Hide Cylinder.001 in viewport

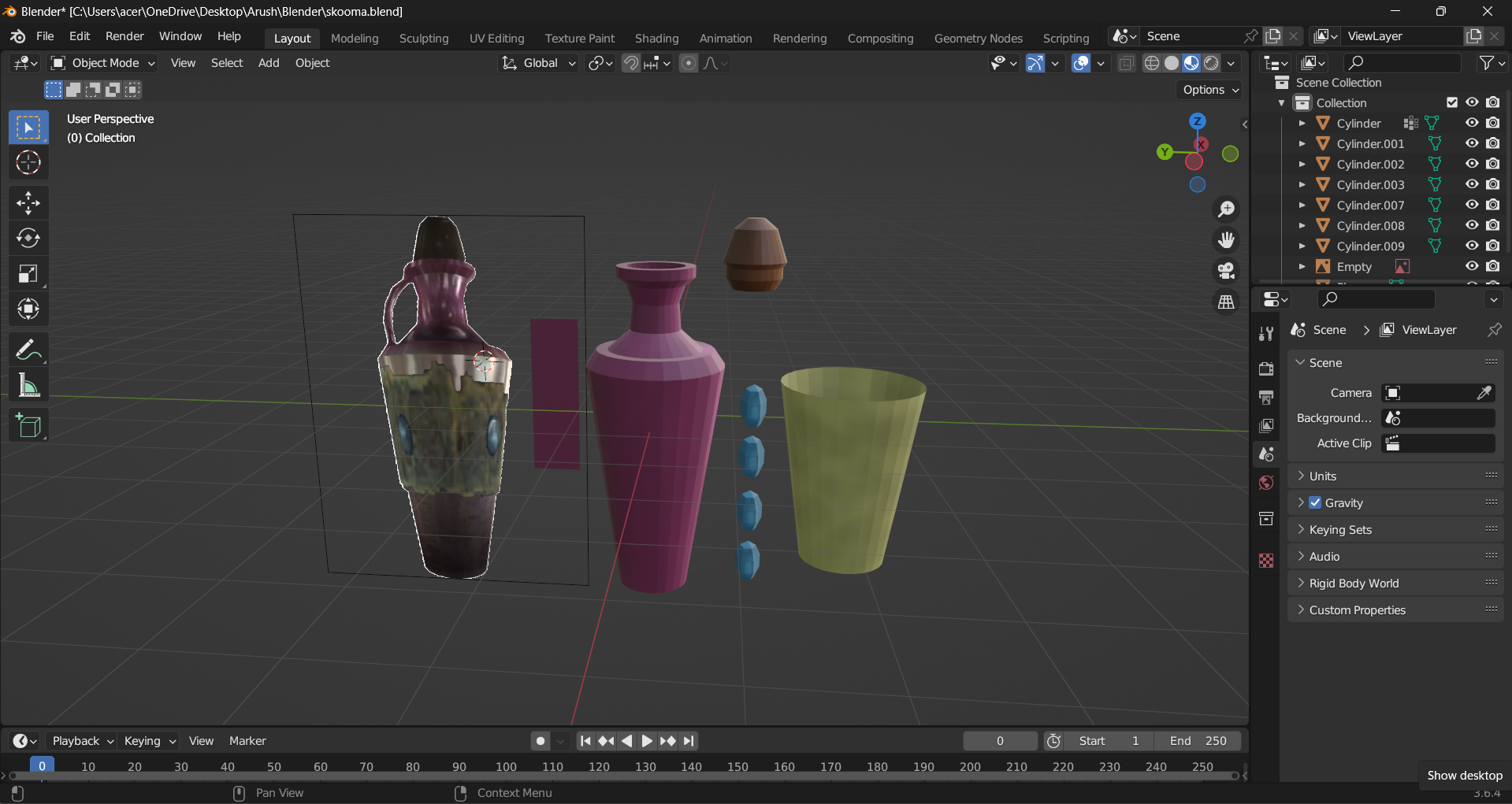click(1472, 143)
